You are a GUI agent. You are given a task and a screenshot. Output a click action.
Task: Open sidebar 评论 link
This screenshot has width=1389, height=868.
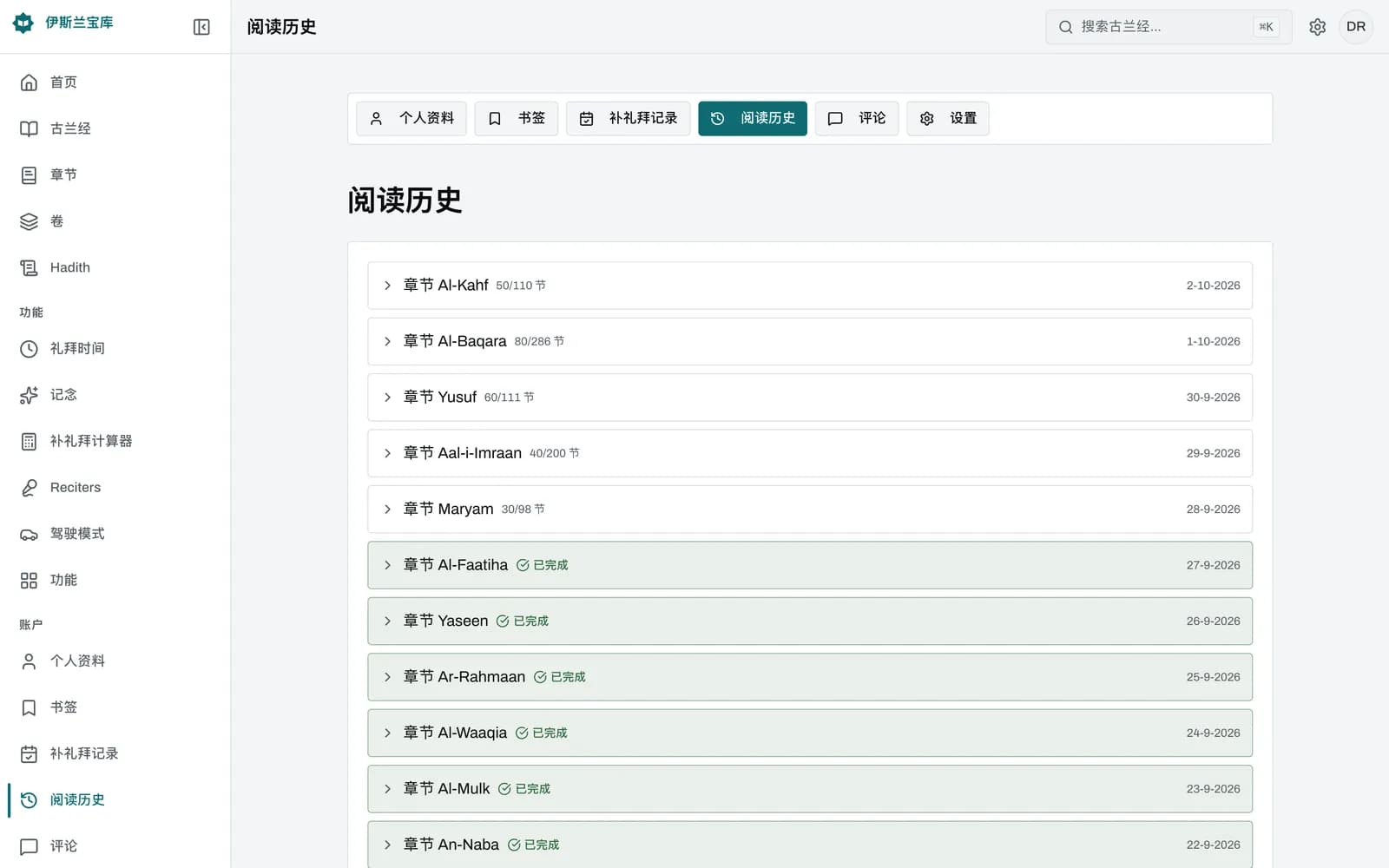tap(115, 845)
